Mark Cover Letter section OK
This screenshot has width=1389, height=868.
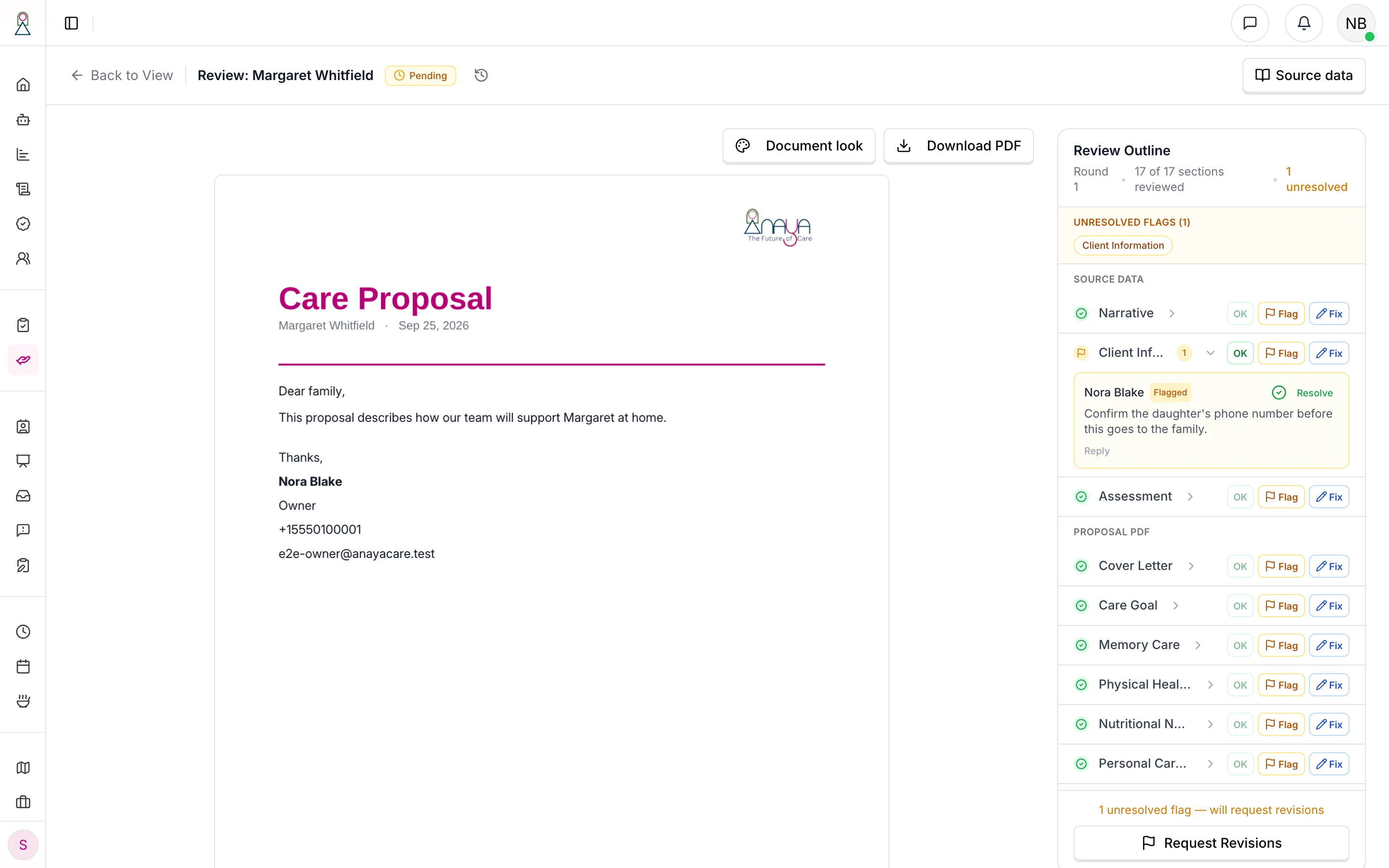1240,567
